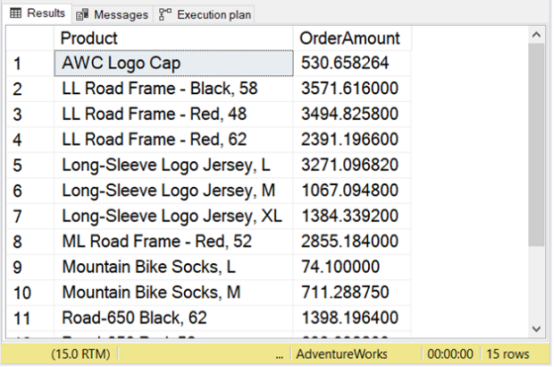554x367 pixels.
Task: Select the Mountain Bike Socks, L cell
Action: 173,267
